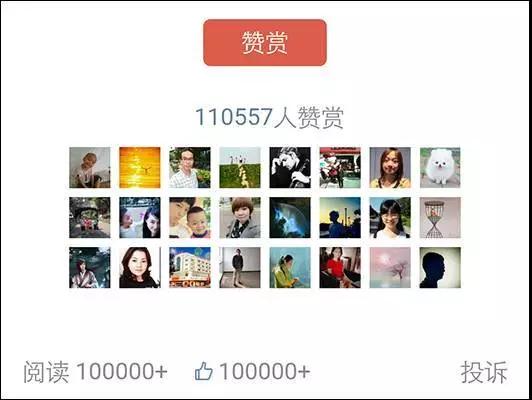
Task: Click the 110557人赞赏 supporters count
Action: pos(269,117)
